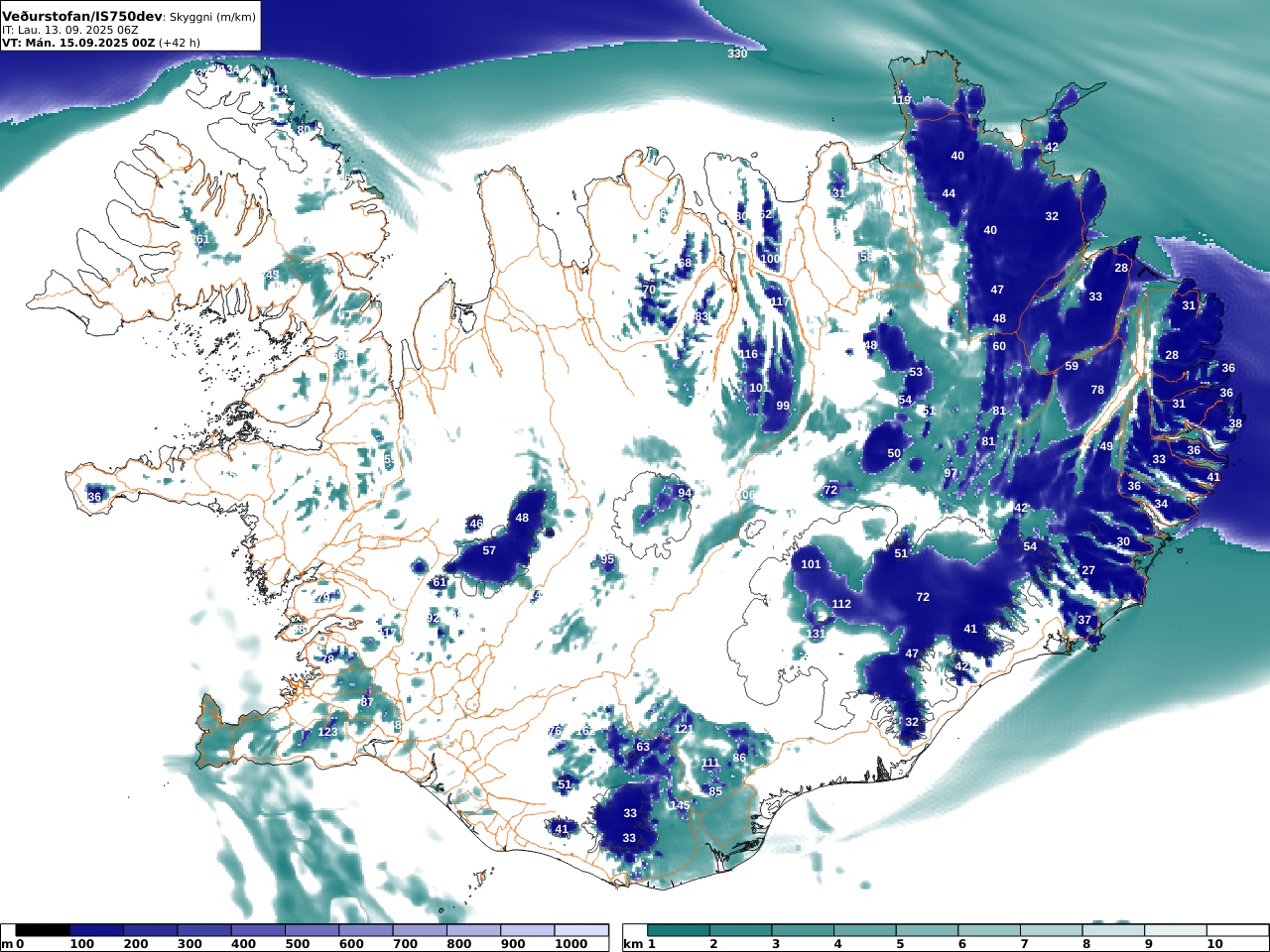1270x952 pixels.
Task: Pick the 1–2 km teal legend swatch
Action: pyautogui.click(x=679, y=930)
